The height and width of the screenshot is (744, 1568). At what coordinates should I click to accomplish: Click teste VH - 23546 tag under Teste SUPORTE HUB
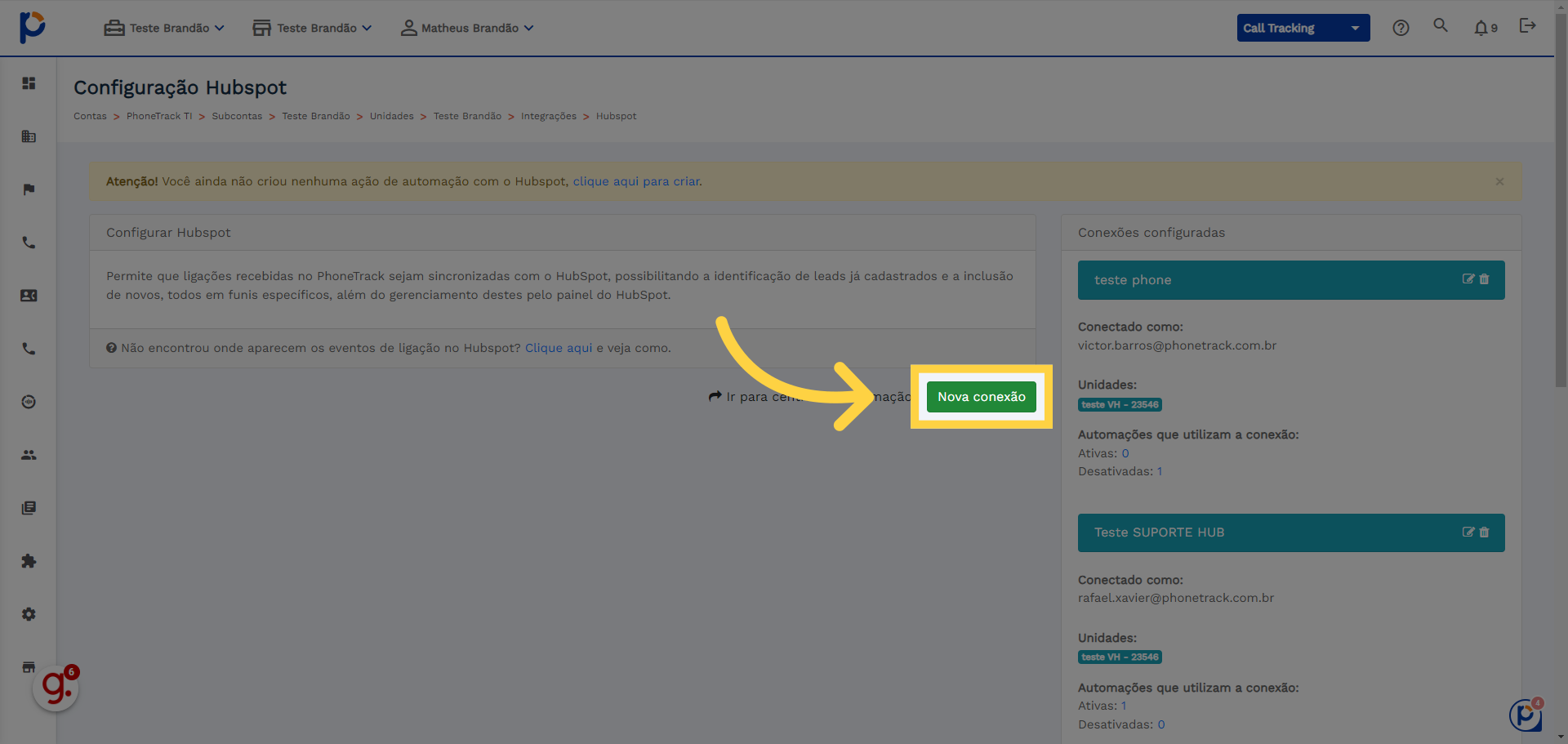(x=1120, y=657)
